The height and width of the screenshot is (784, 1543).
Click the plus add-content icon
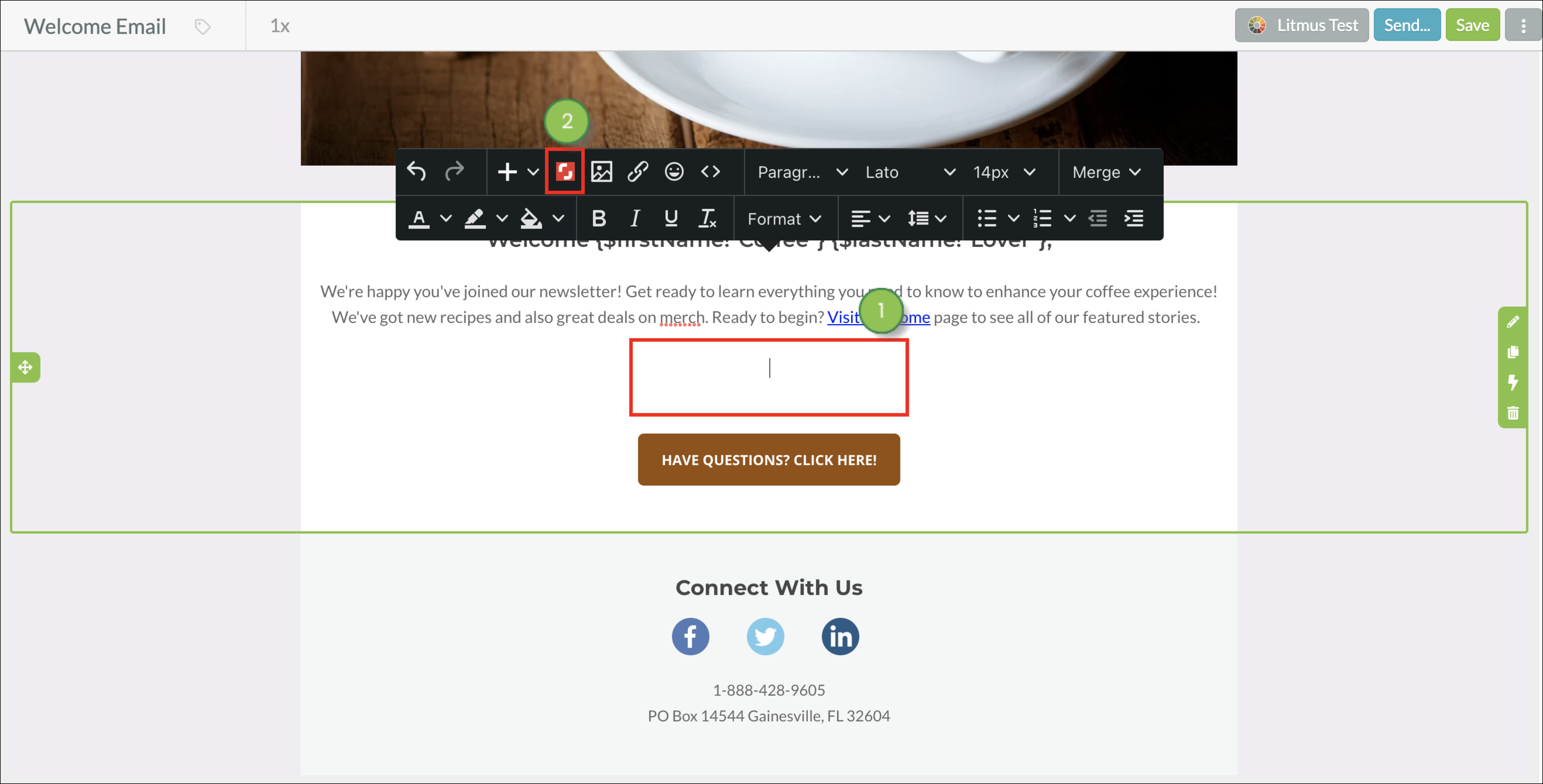click(507, 172)
